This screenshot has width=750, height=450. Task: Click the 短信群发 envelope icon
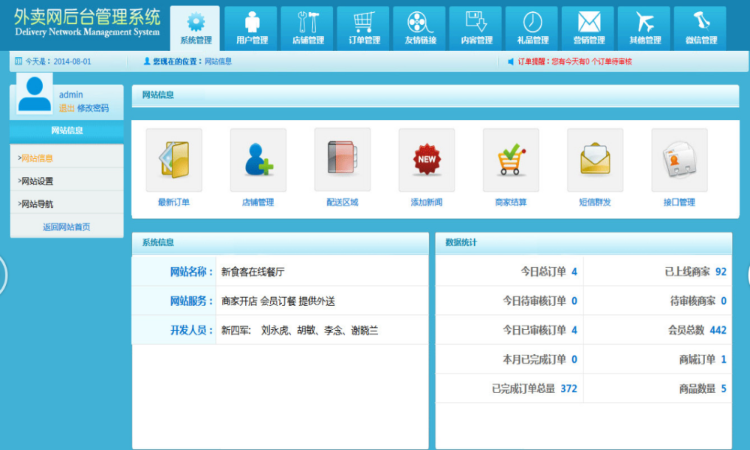tap(594, 160)
